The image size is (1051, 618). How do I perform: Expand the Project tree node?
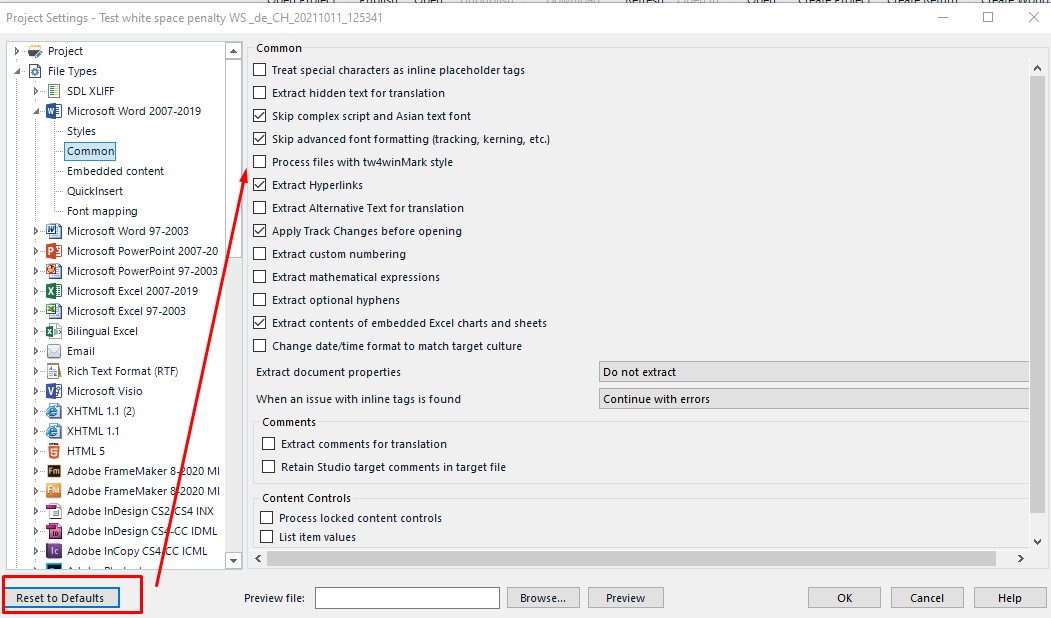click(17, 51)
